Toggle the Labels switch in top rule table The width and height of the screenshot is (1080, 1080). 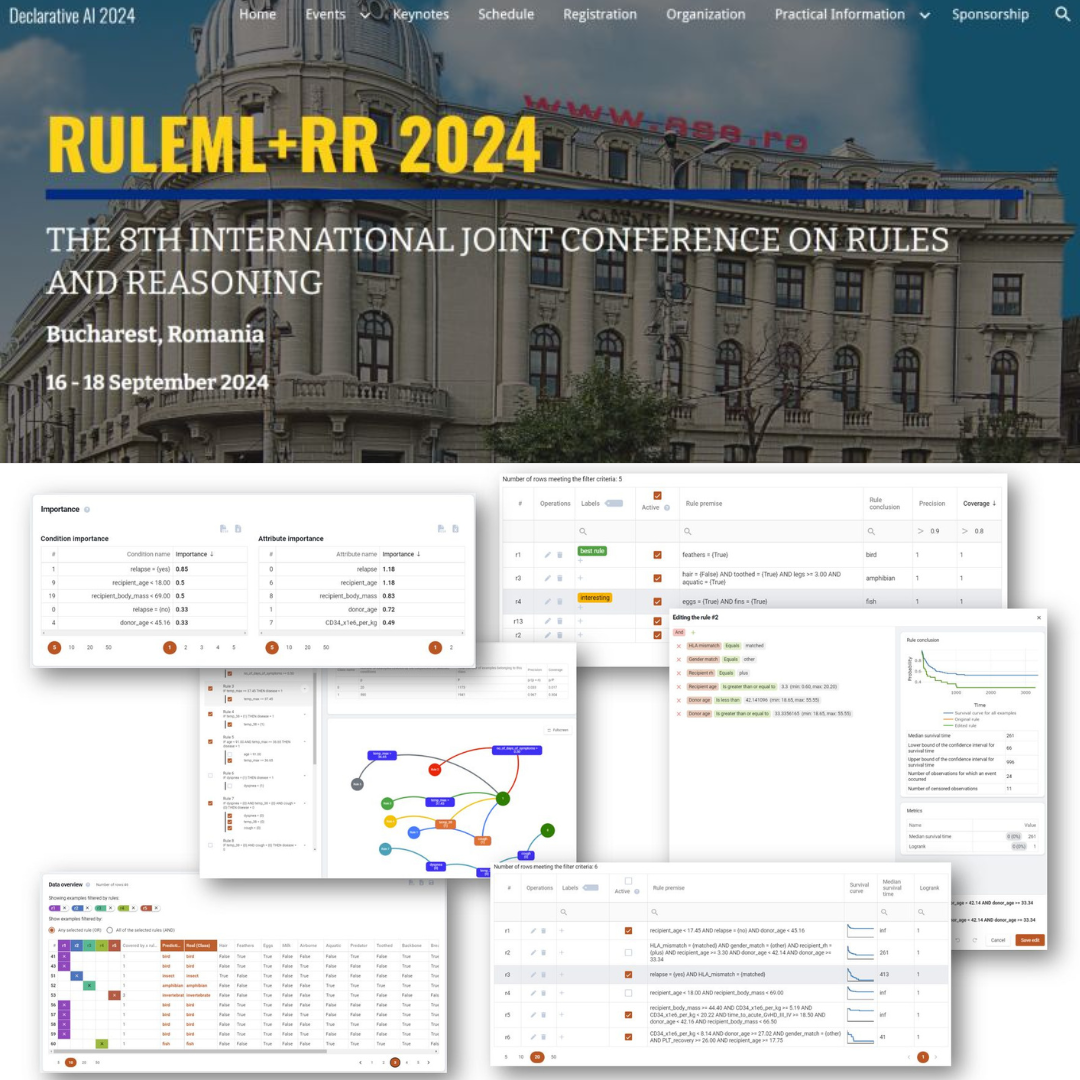[x=614, y=503]
